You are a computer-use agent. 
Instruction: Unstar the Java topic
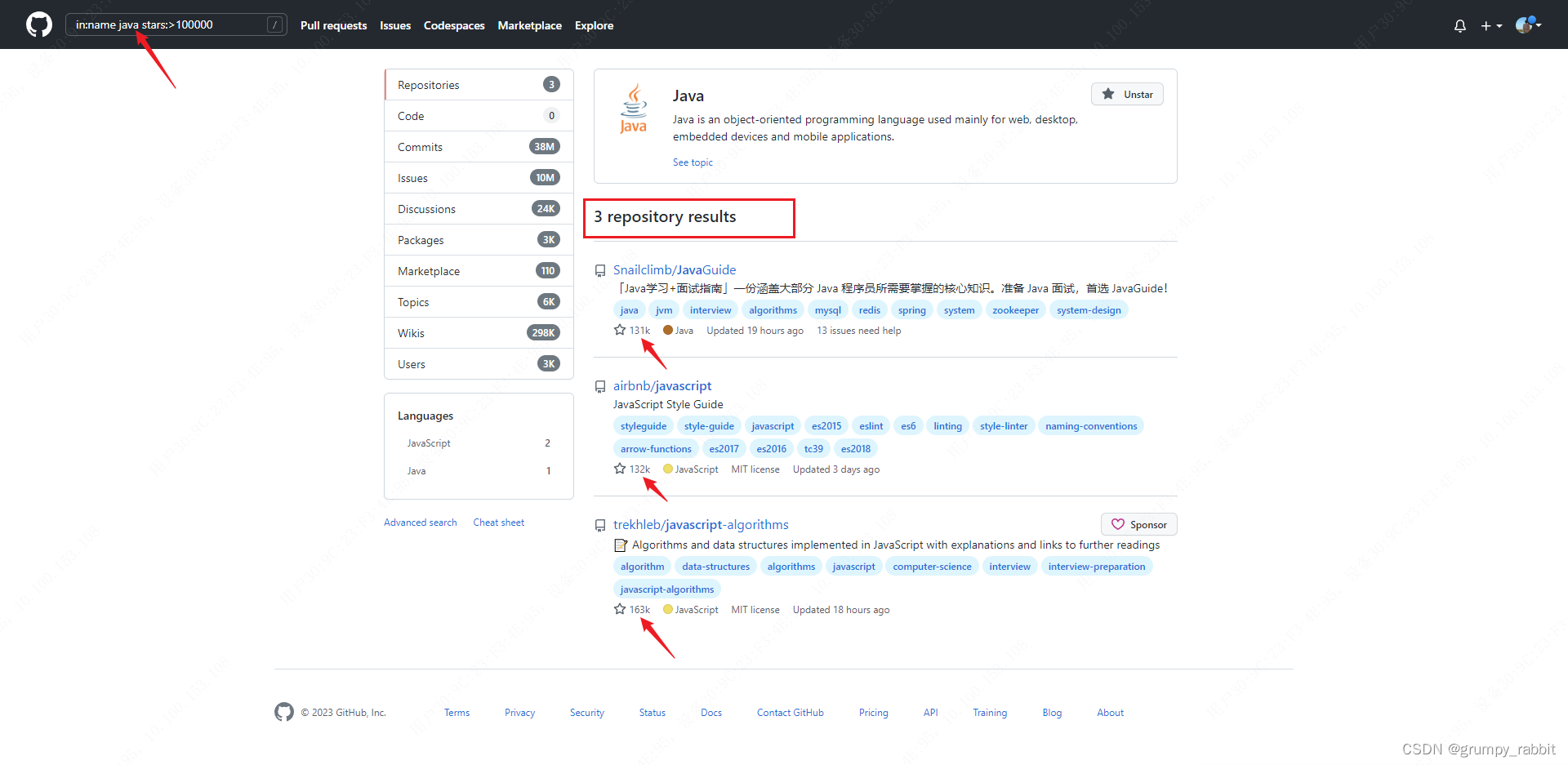(1127, 94)
